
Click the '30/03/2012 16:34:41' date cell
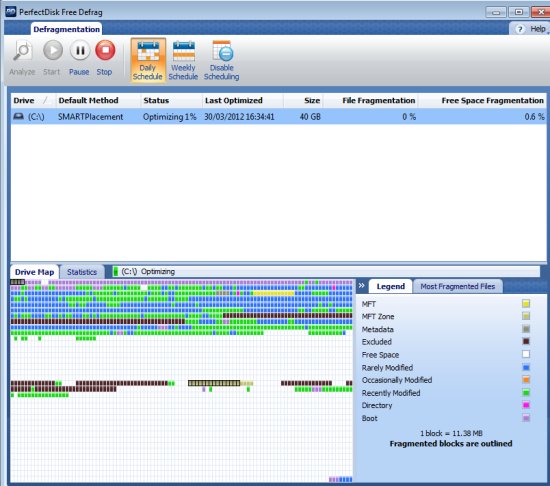[239, 117]
